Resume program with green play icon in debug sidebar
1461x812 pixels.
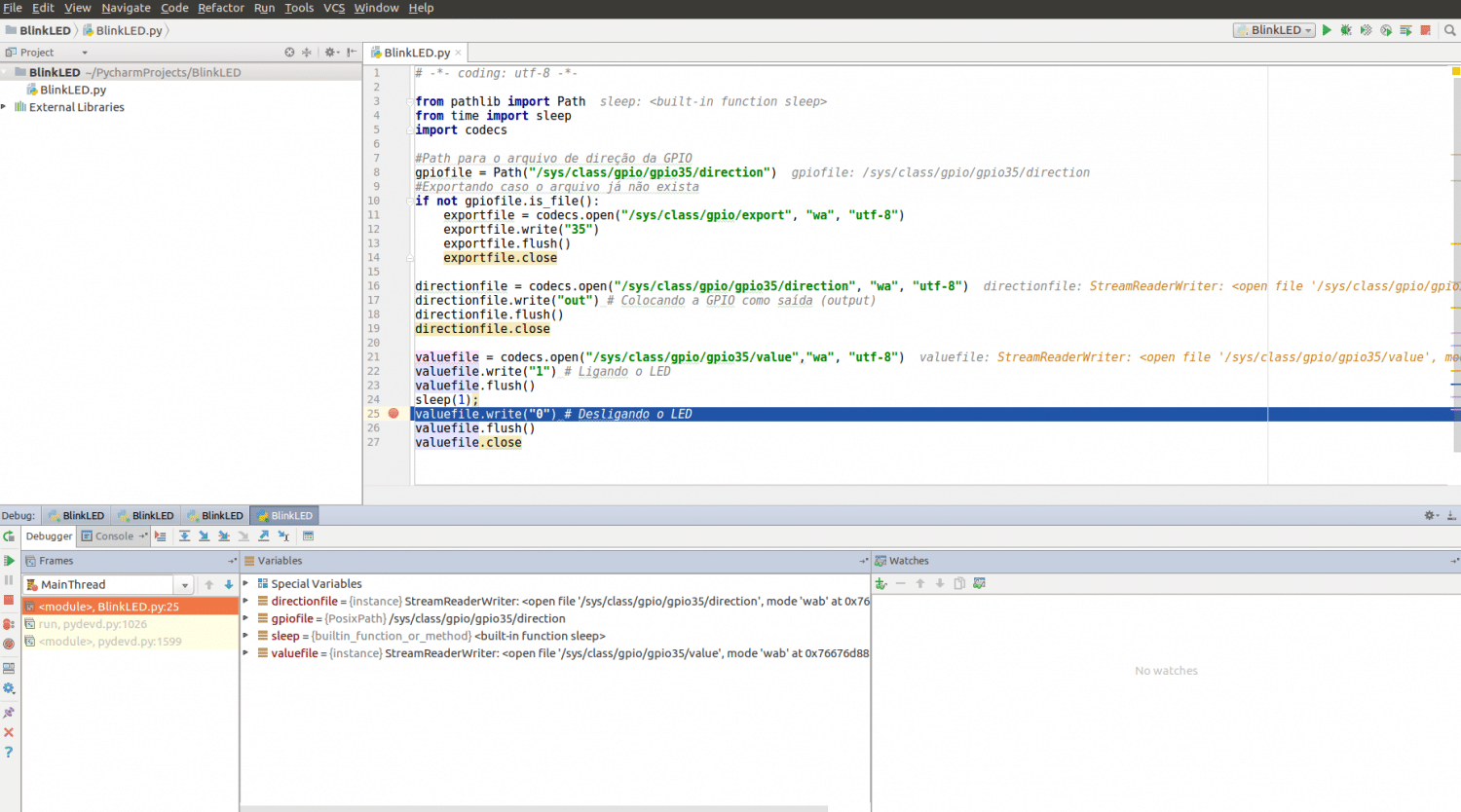pos(9,561)
